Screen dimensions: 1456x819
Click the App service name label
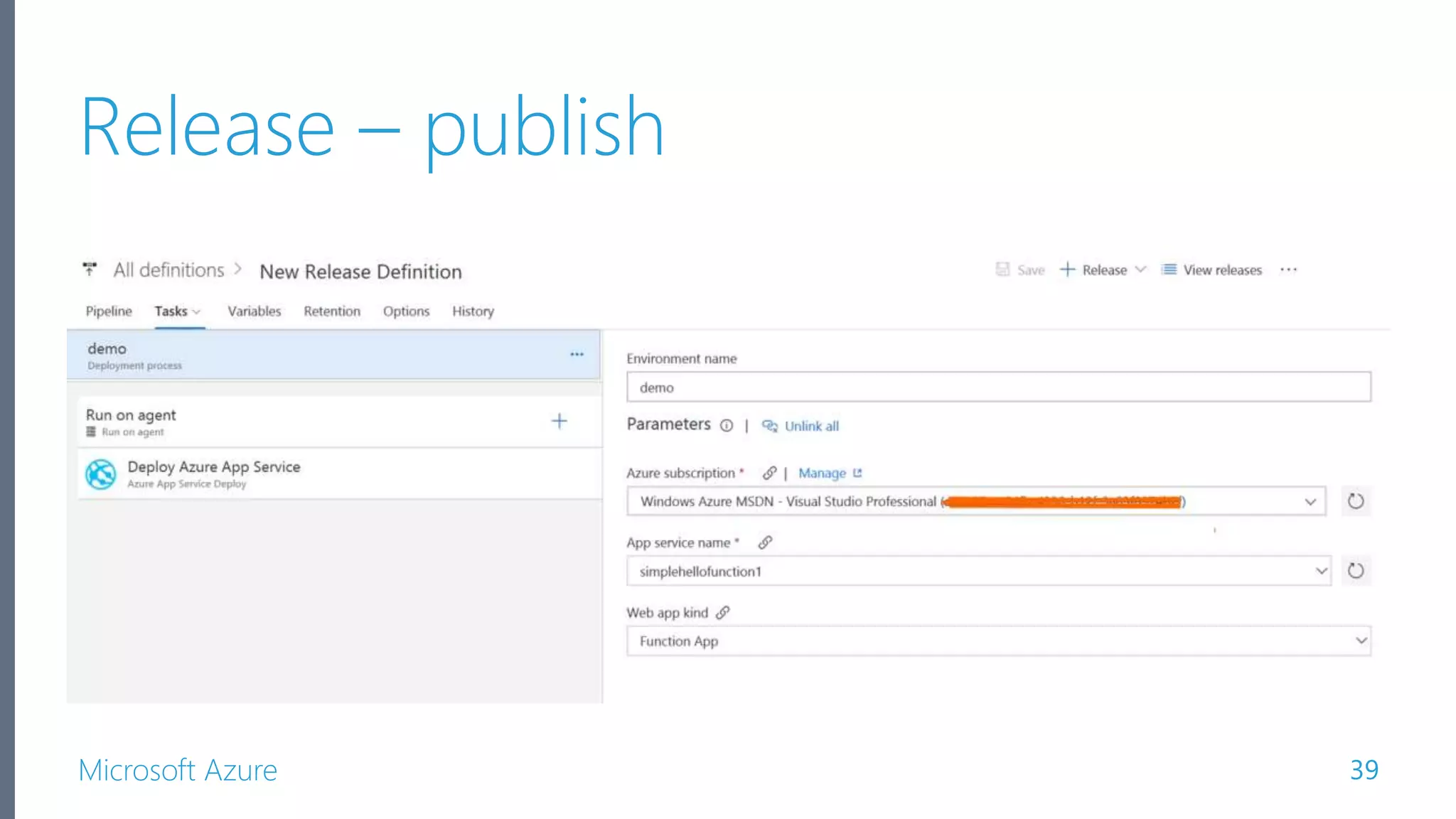[x=678, y=543]
